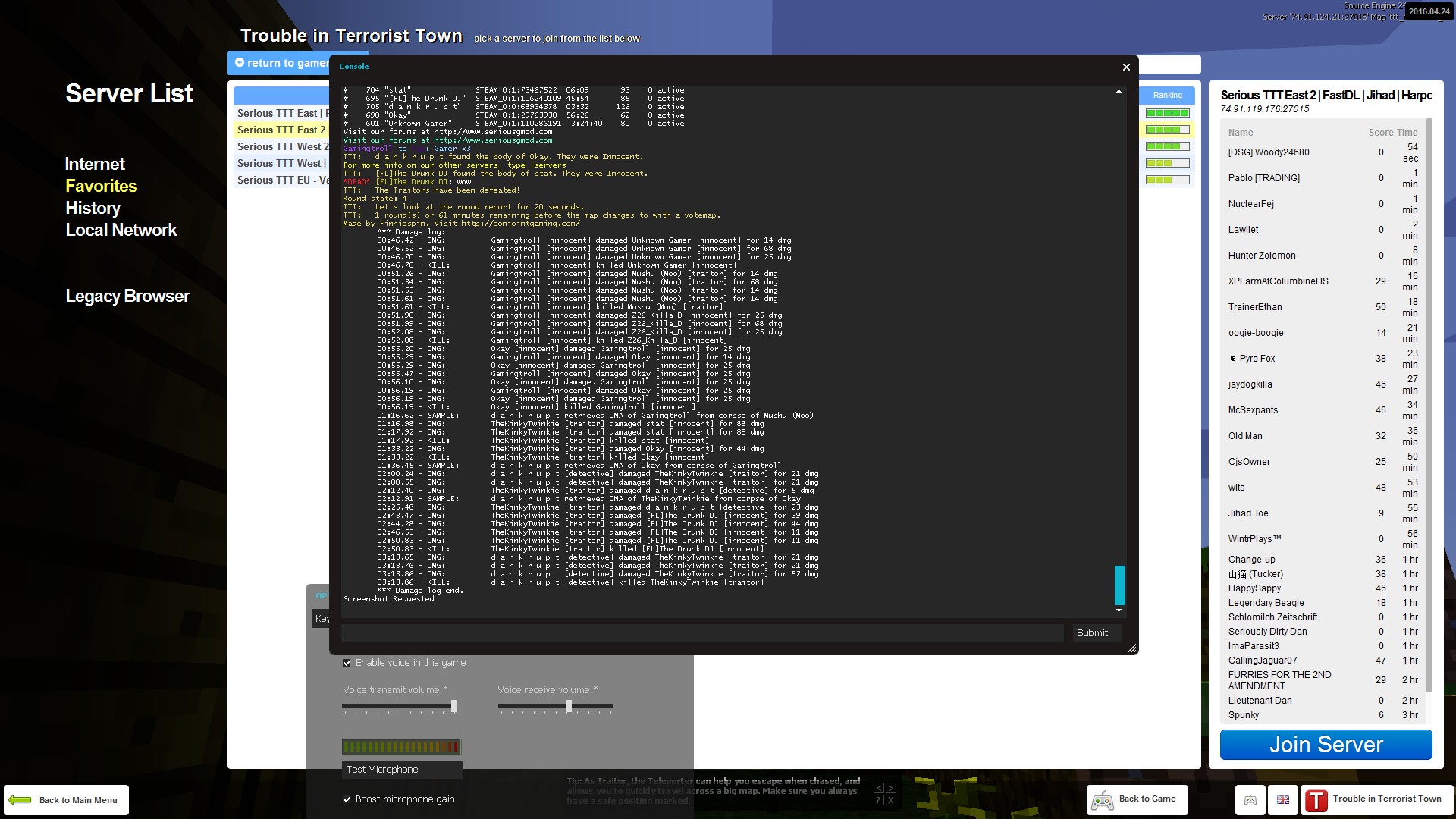Screen dimensions: 1456x819
Task: Click the microphone level meter
Action: [x=401, y=747]
